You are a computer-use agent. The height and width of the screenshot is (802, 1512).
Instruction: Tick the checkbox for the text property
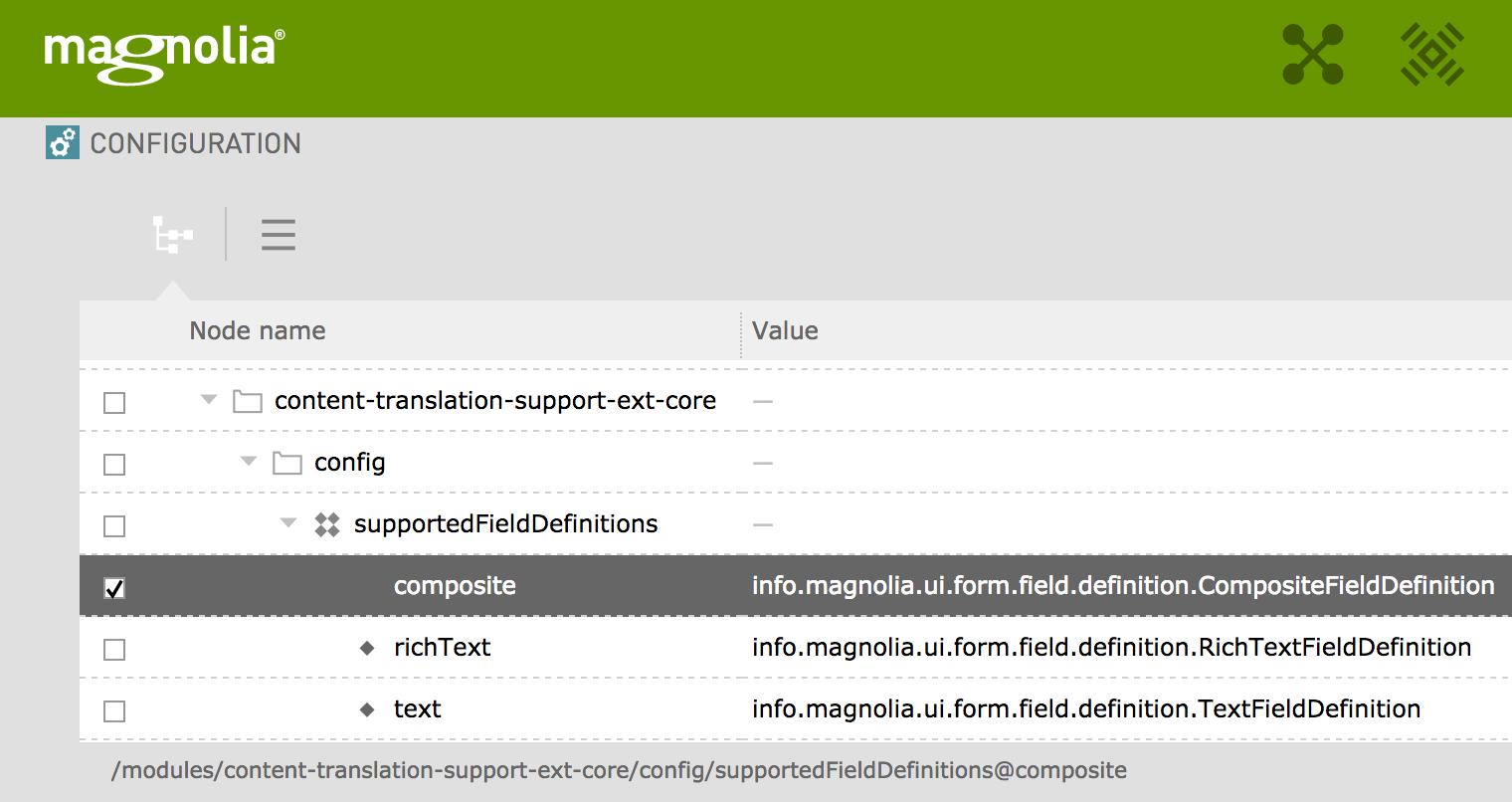coord(114,711)
